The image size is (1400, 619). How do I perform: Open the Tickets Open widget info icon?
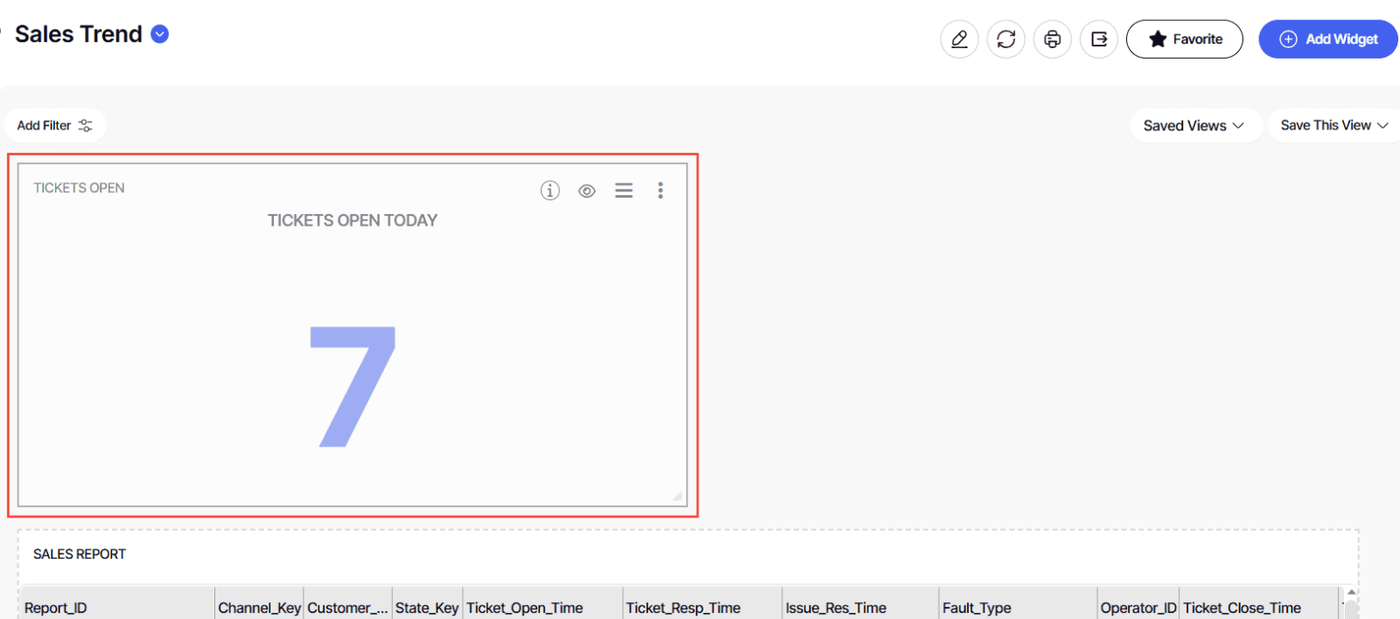[x=550, y=190]
